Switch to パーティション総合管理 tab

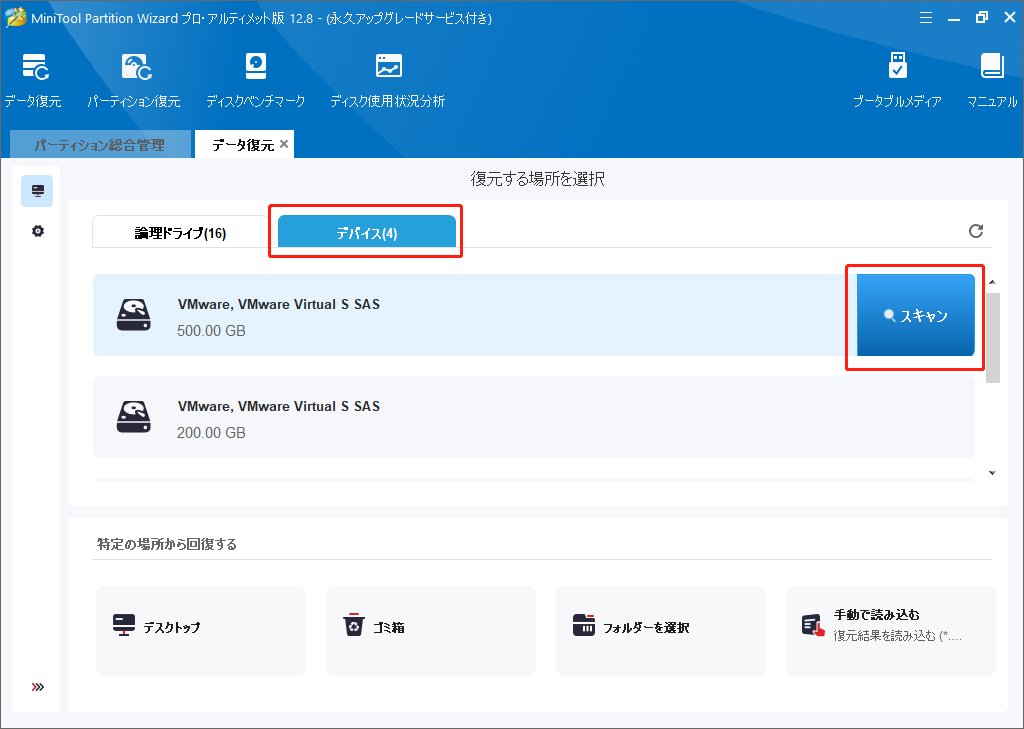[x=100, y=144]
